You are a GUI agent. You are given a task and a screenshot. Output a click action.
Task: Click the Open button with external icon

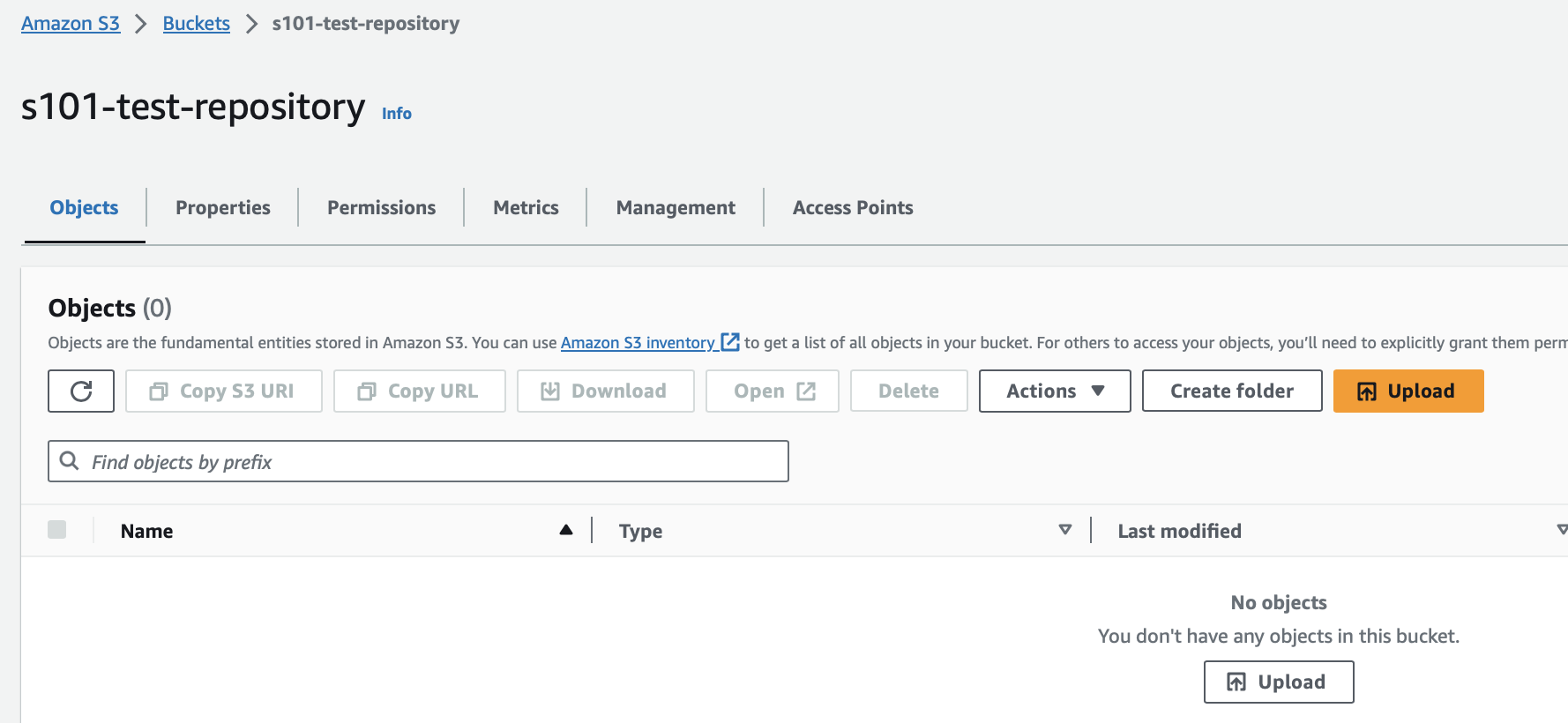pos(773,391)
